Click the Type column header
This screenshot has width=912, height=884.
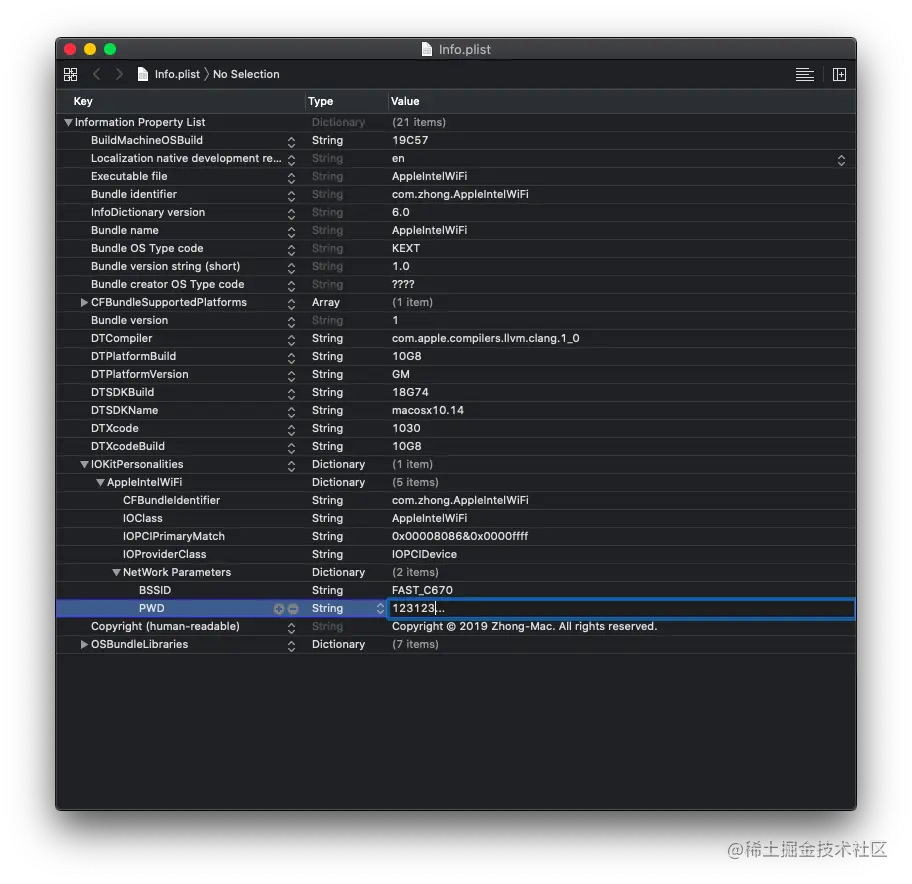click(x=320, y=101)
